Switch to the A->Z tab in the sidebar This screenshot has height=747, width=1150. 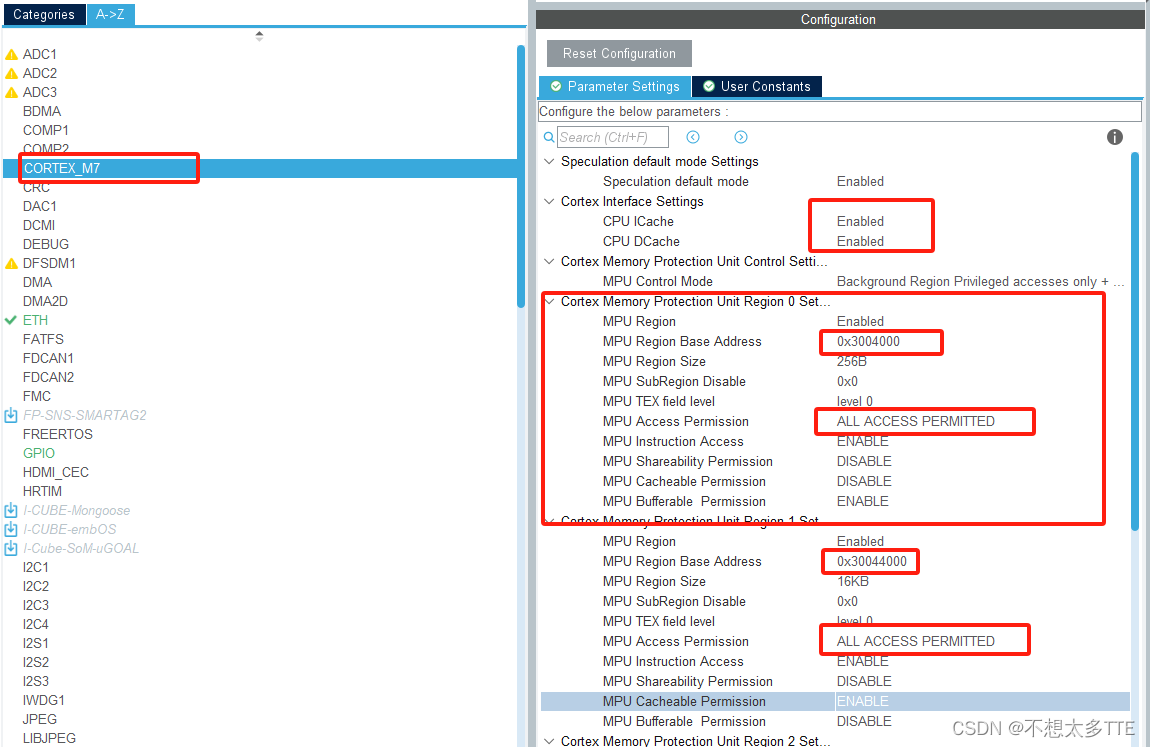(x=110, y=15)
